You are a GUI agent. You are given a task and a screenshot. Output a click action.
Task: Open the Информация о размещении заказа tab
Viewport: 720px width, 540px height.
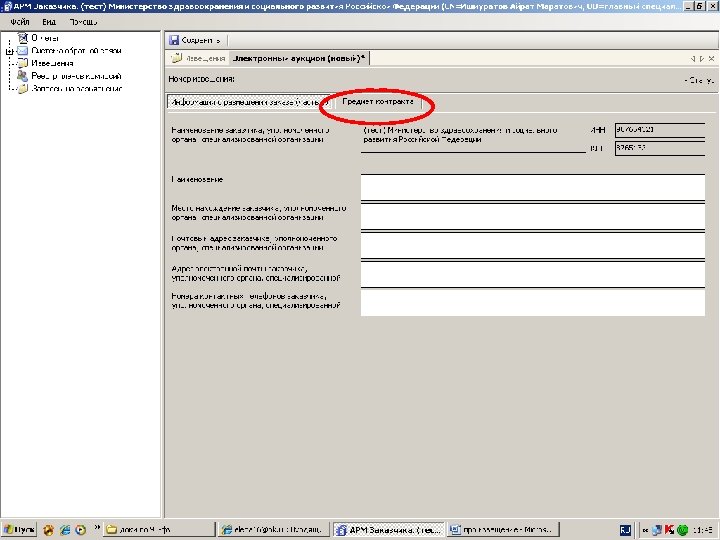point(248,102)
